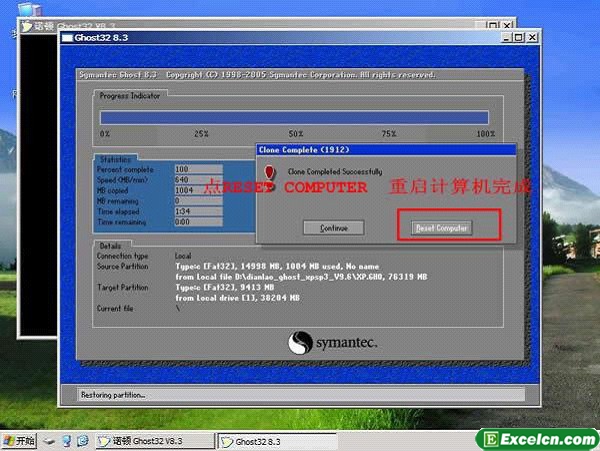
Task: Click the Speed (MB/min) value field
Action: coord(197,179)
